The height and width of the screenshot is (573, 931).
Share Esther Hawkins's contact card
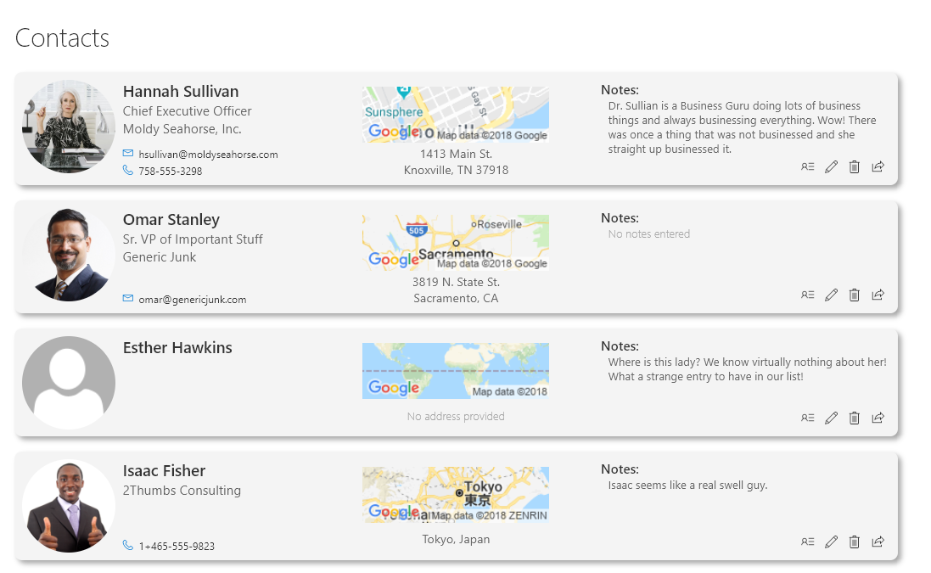point(878,418)
